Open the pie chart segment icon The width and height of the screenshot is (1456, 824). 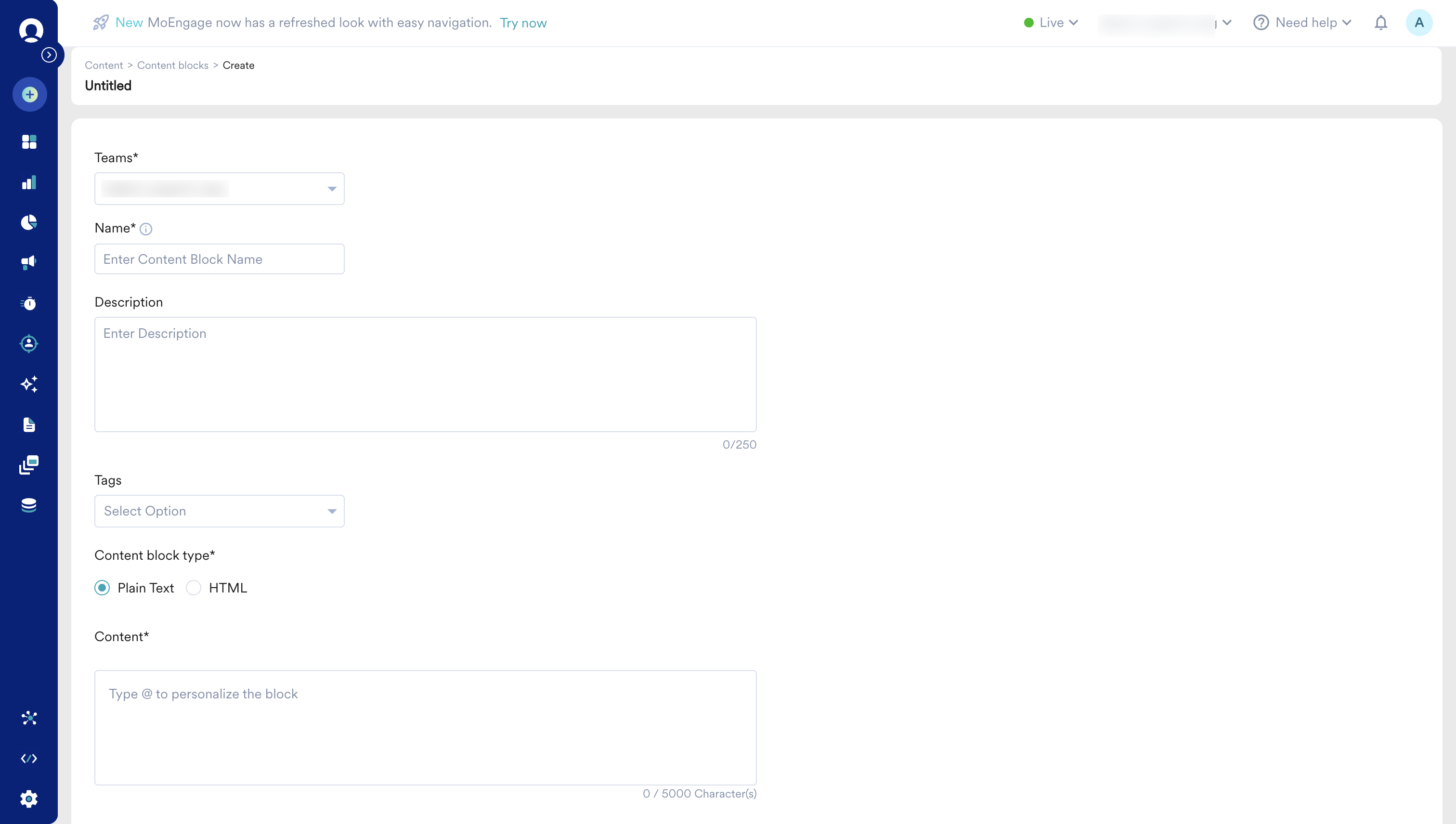point(29,222)
